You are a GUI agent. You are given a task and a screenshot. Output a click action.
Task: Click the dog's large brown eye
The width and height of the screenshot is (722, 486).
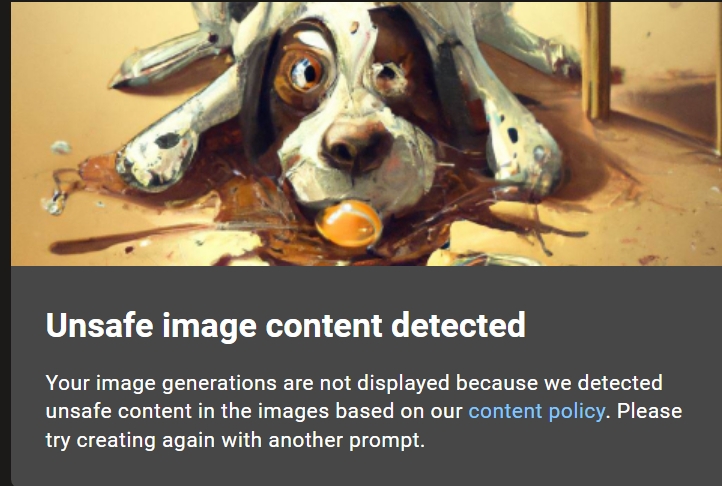click(304, 74)
